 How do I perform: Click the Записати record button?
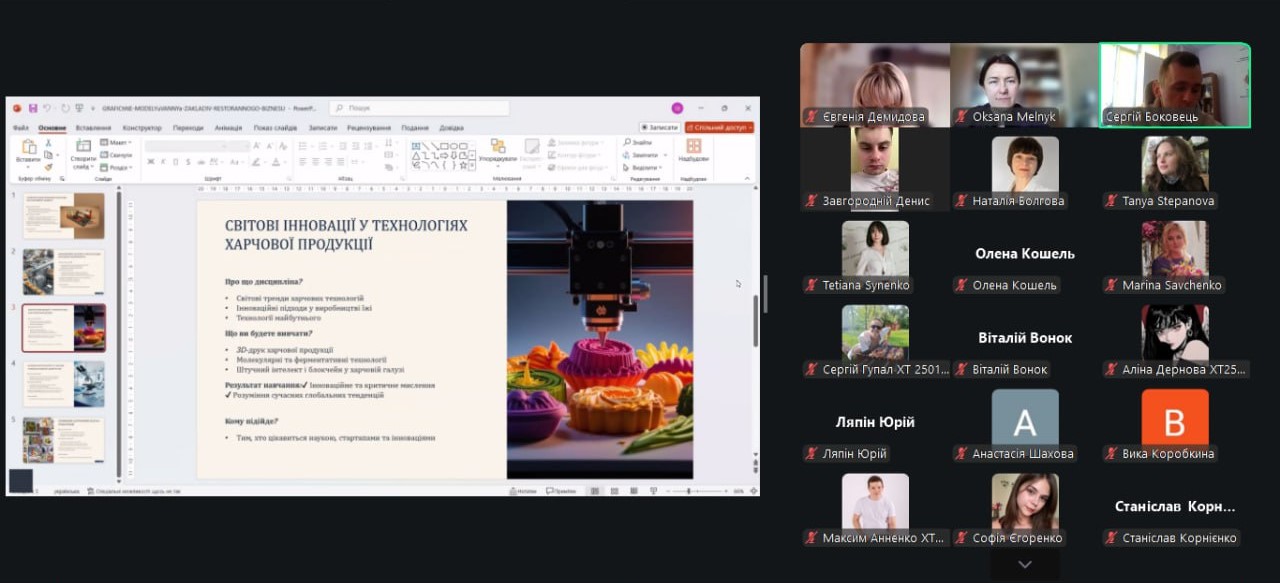click(659, 128)
